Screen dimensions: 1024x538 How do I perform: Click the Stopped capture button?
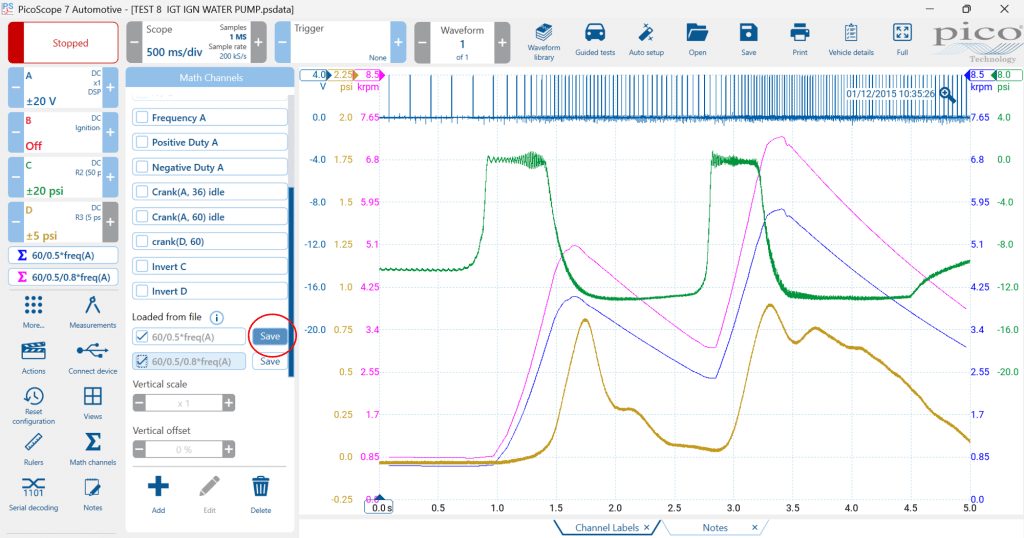click(x=63, y=42)
